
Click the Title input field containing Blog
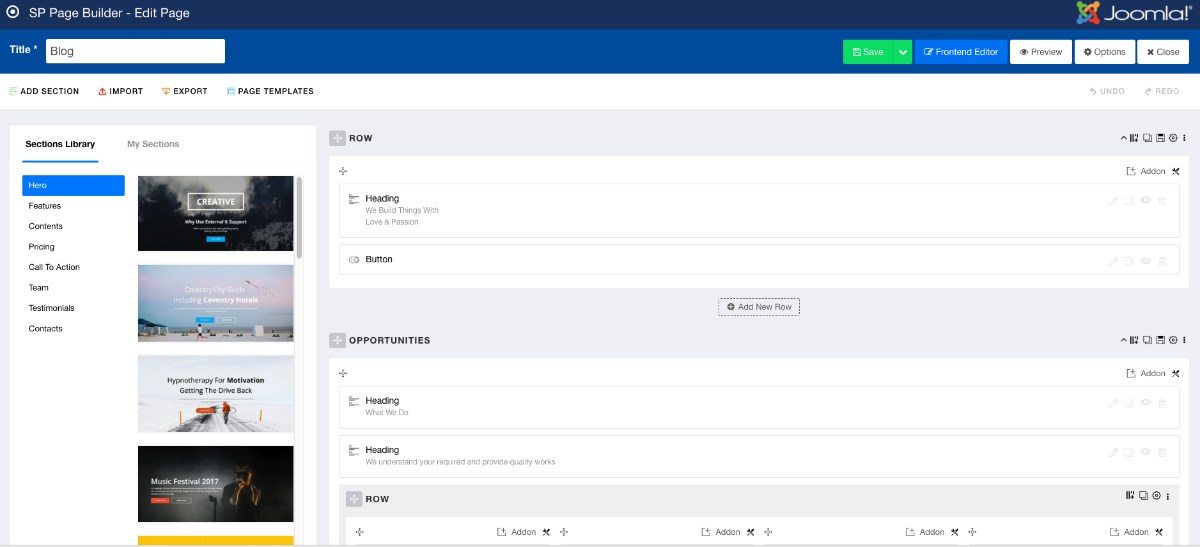point(135,51)
